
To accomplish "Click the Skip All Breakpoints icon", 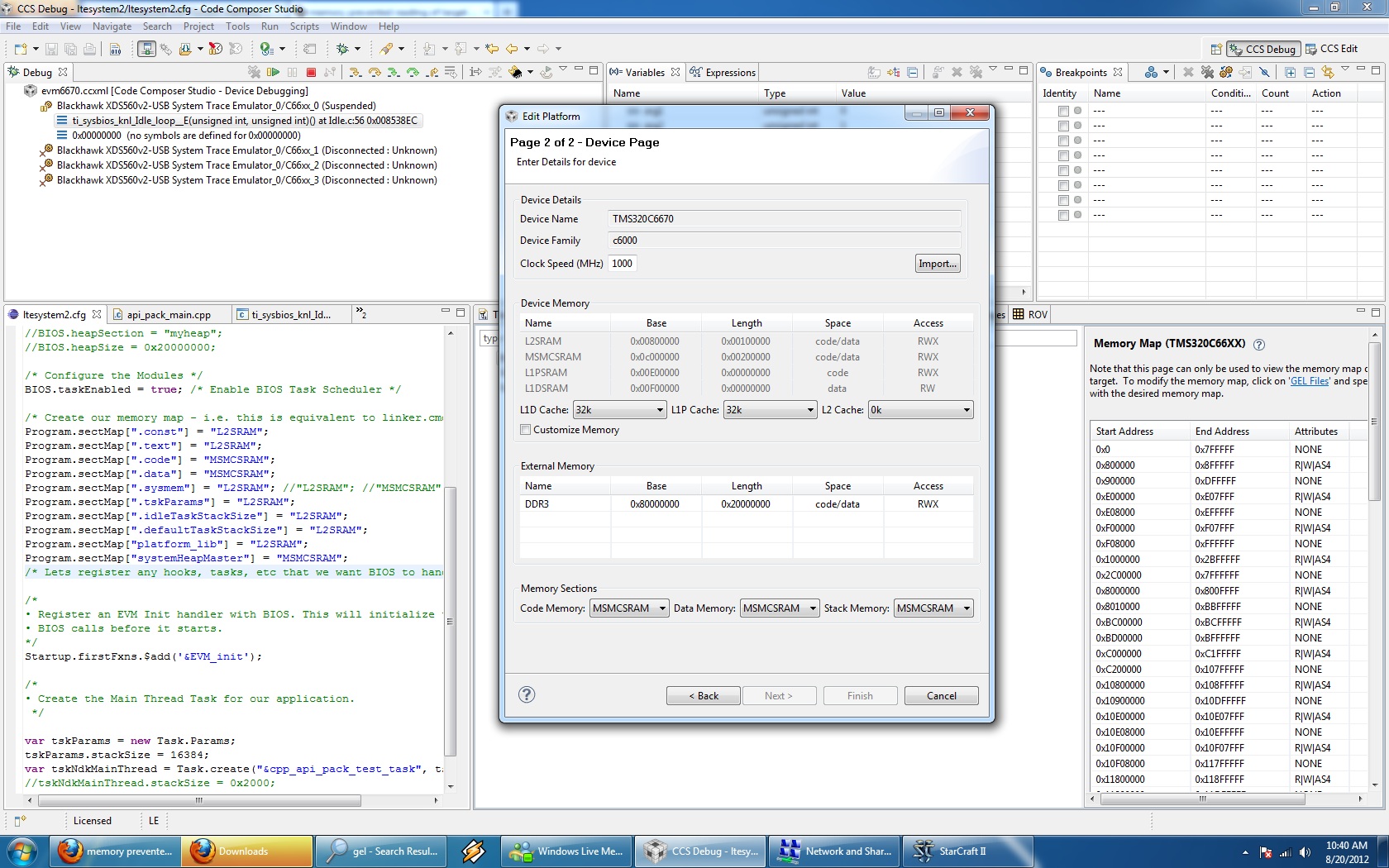I will 1264,72.
